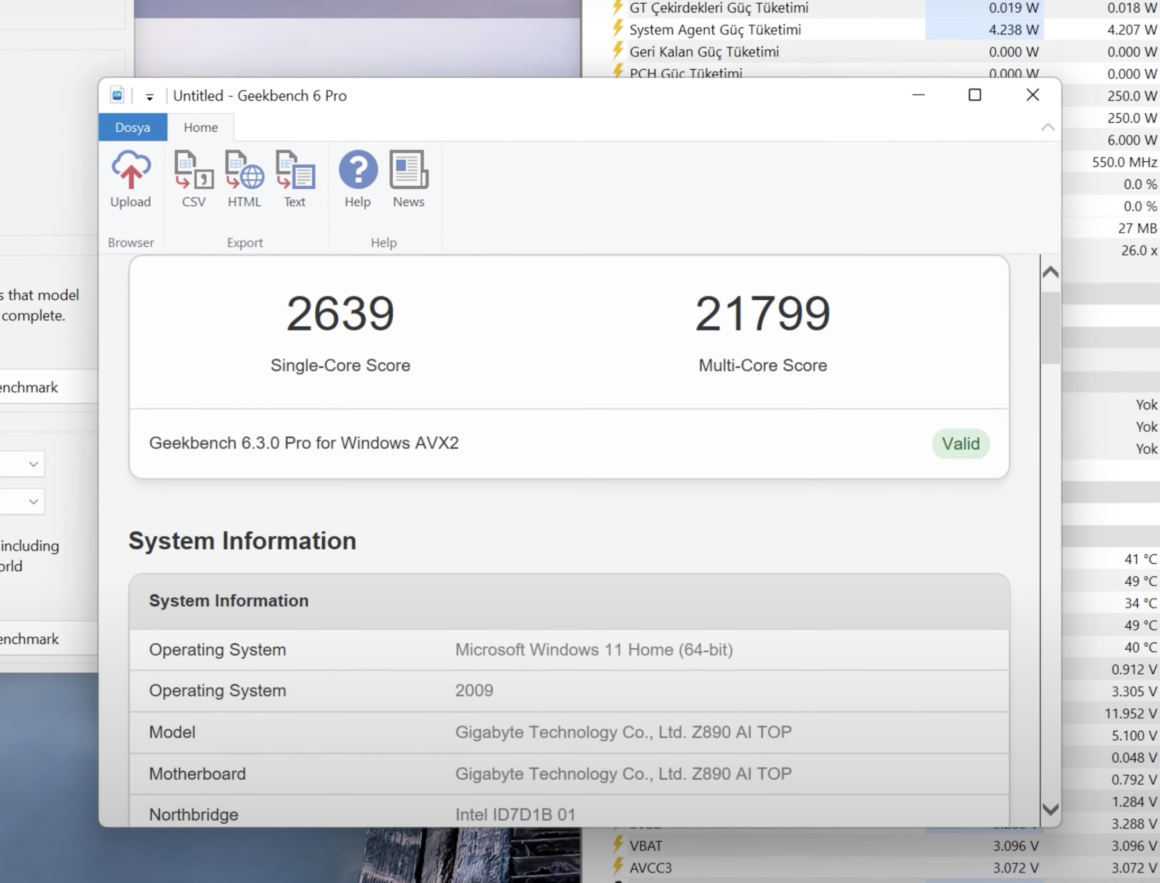
Task: Click the 34 °C temperature reading
Action: pos(1141,603)
